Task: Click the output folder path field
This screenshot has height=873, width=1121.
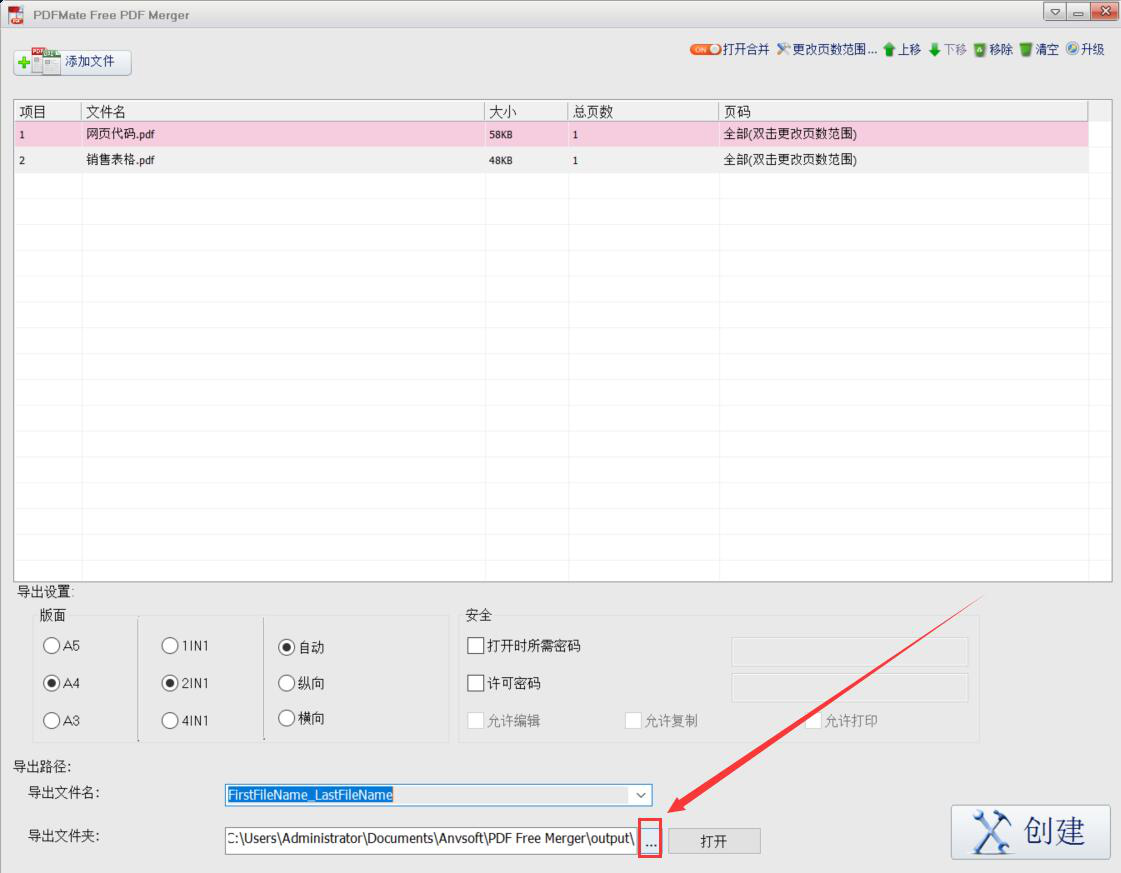Action: coord(430,839)
